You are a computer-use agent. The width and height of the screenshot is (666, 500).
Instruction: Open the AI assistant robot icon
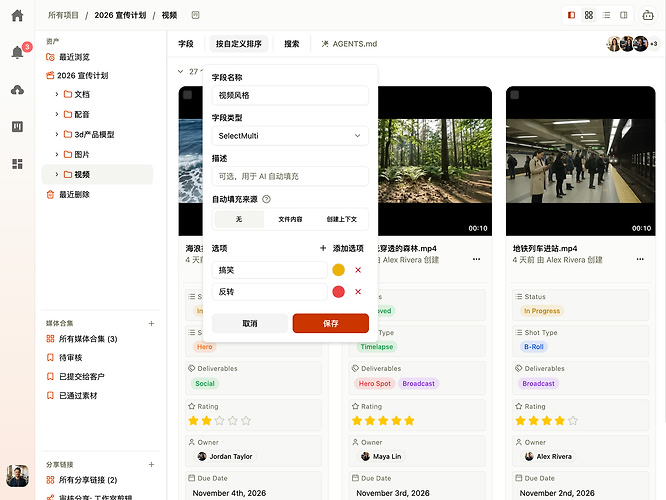[x=648, y=15]
